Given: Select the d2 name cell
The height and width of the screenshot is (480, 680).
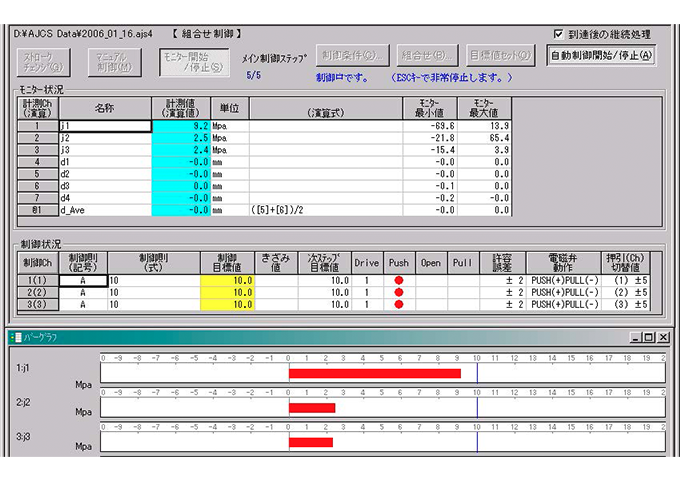Looking at the screenshot, I should click(x=105, y=174).
